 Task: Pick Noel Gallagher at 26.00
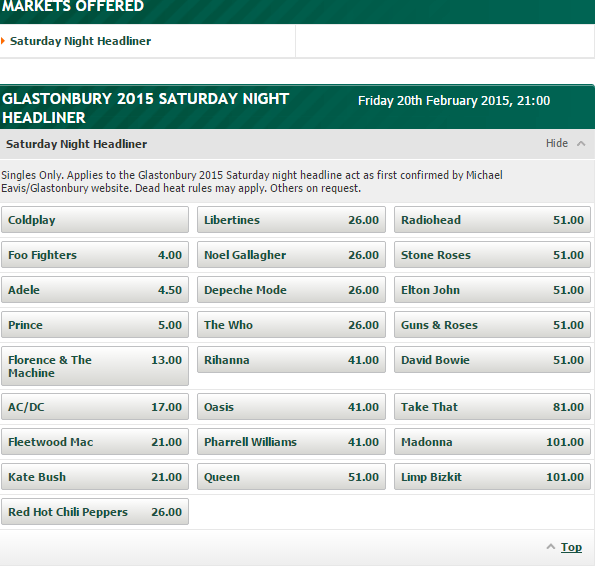point(291,255)
